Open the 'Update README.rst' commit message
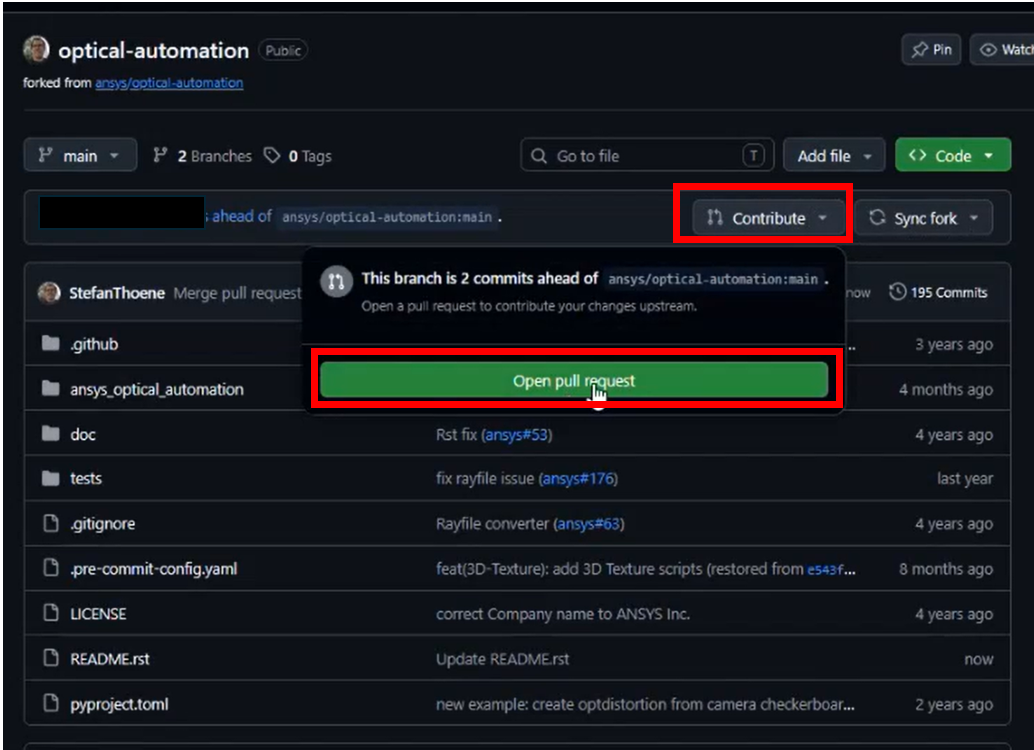This screenshot has height=750, width=1034. pos(502,659)
